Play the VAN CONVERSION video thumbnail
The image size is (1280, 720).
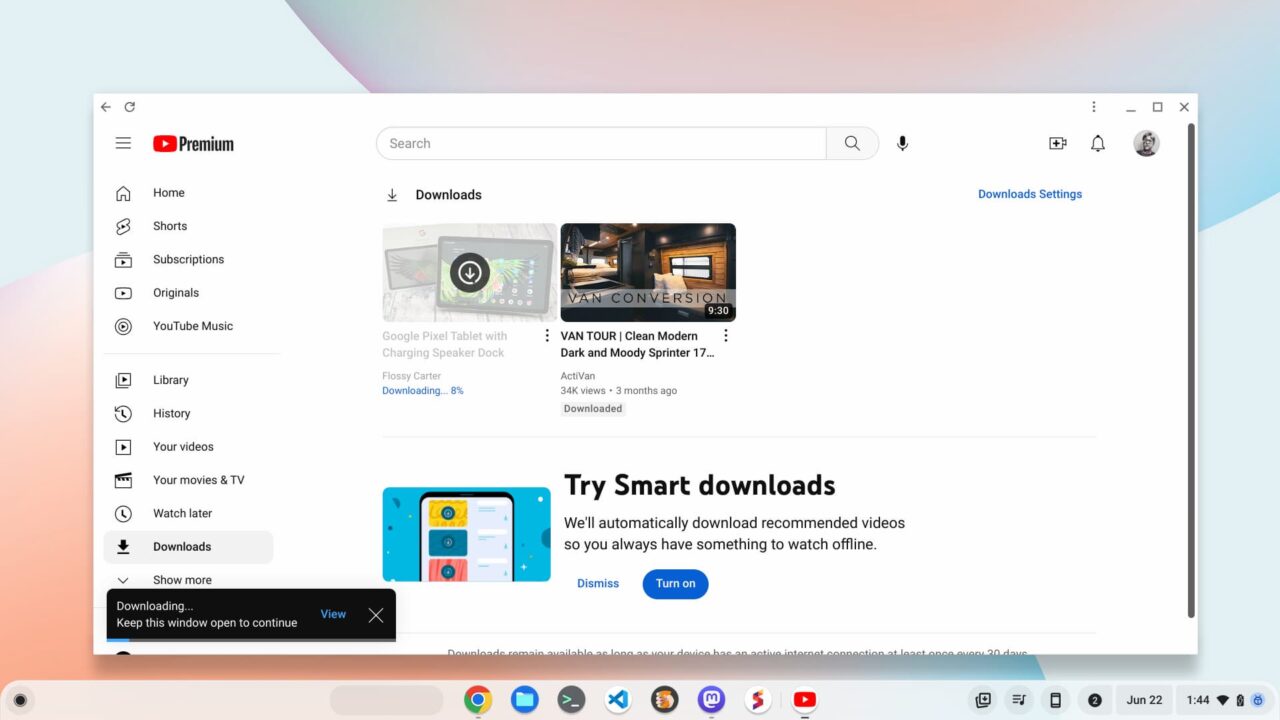[648, 272]
